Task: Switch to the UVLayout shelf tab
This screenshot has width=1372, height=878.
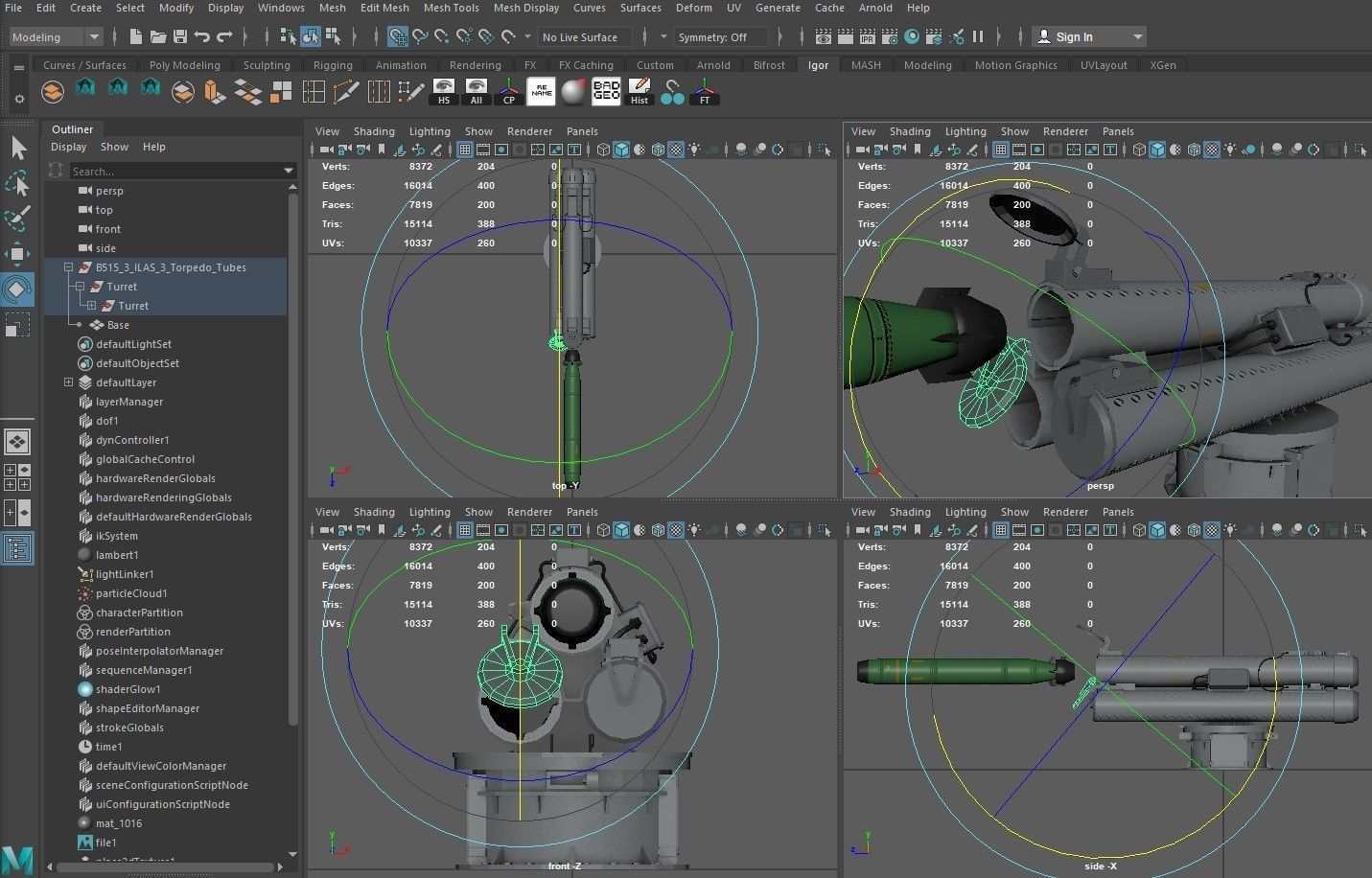Action: (1104, 65)
